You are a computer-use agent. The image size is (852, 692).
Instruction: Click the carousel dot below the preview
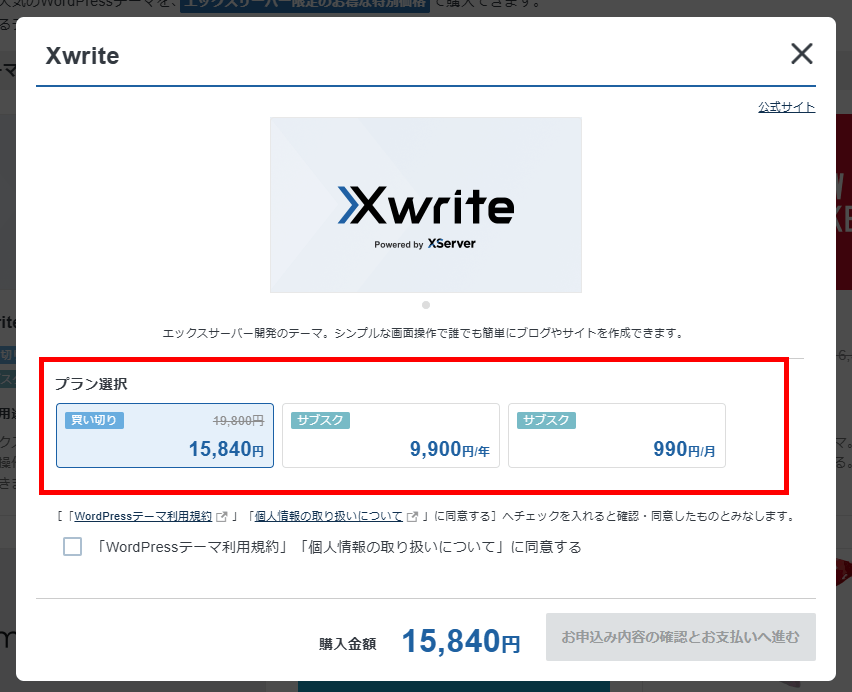click(x=426, y=304)
